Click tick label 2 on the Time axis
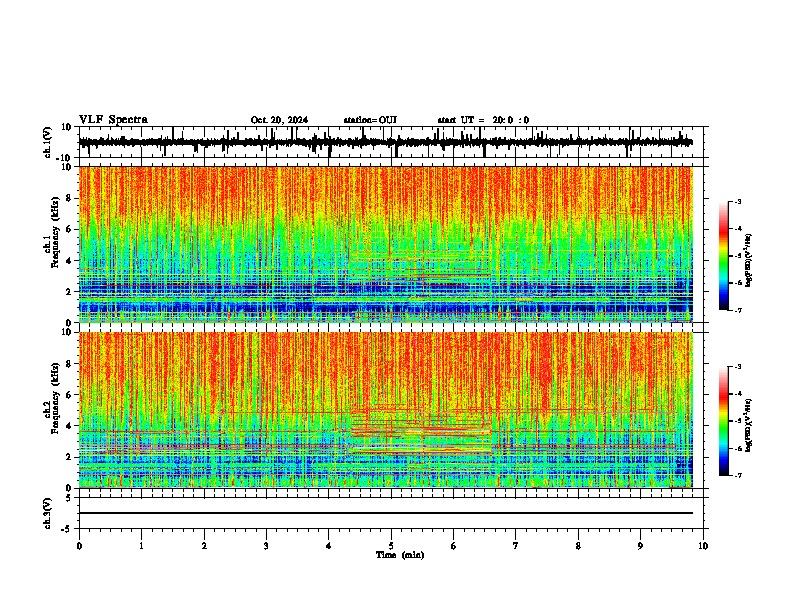Image resolution: width=792 pixels, height=612 pixels. [204, 546]
